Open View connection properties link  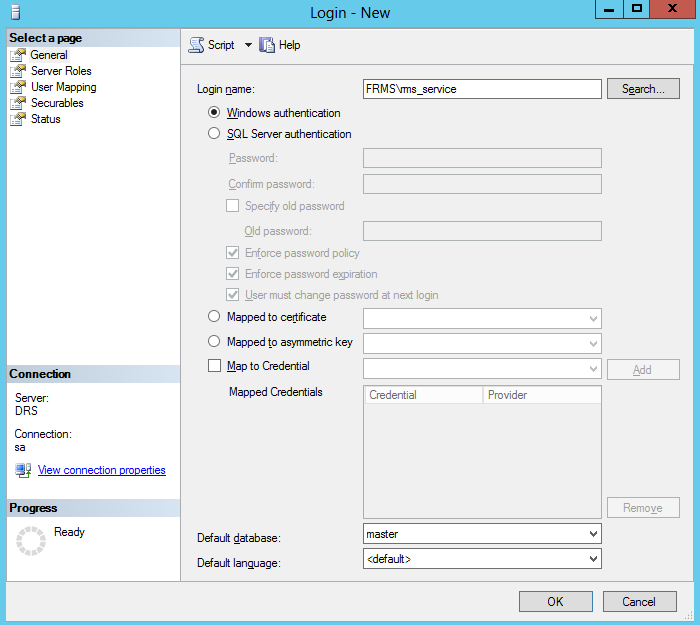[x=102, y=470]
